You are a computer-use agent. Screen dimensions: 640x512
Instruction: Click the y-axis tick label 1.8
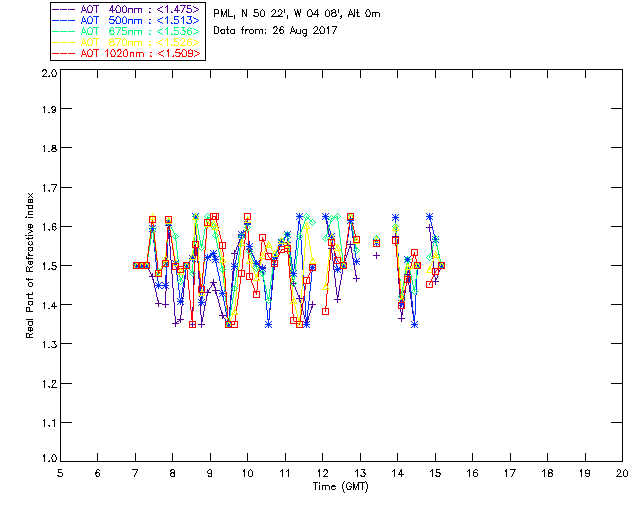click(49, 148)
